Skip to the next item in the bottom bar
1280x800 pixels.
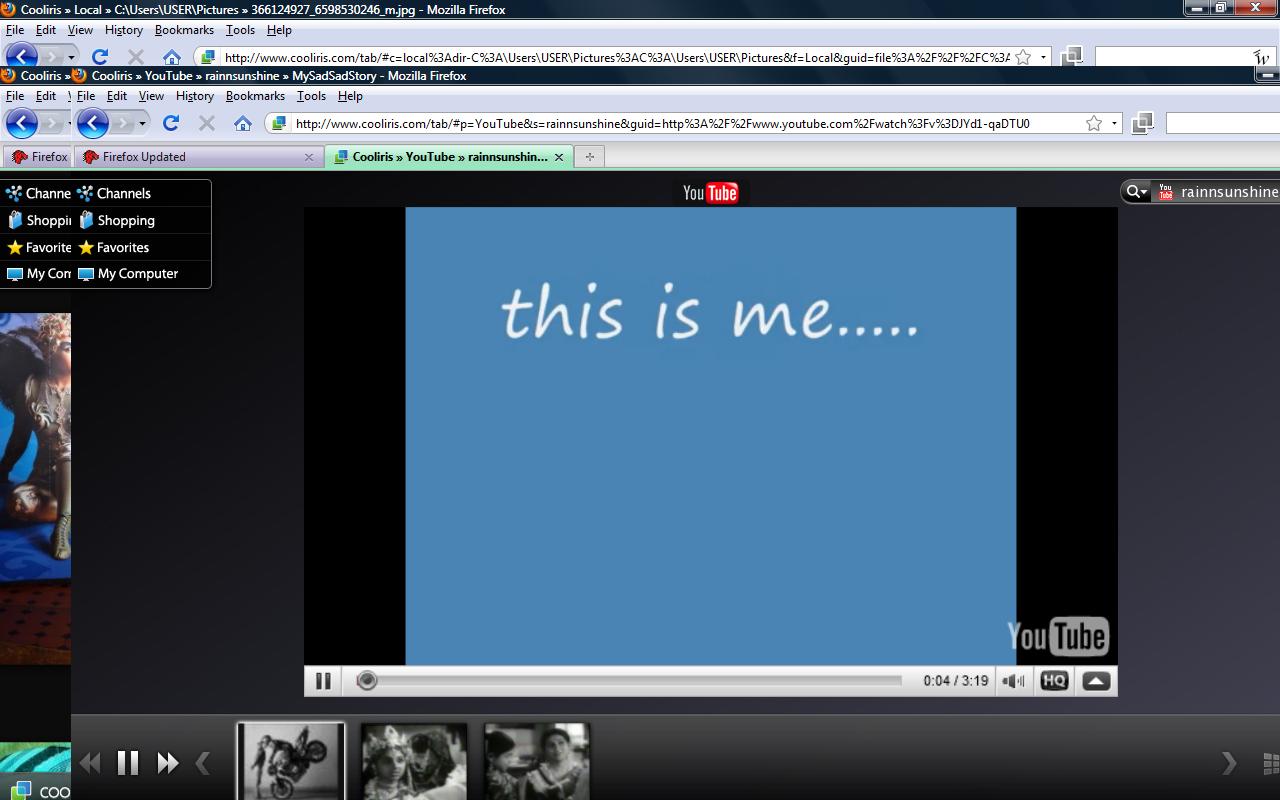coord(168,763)
